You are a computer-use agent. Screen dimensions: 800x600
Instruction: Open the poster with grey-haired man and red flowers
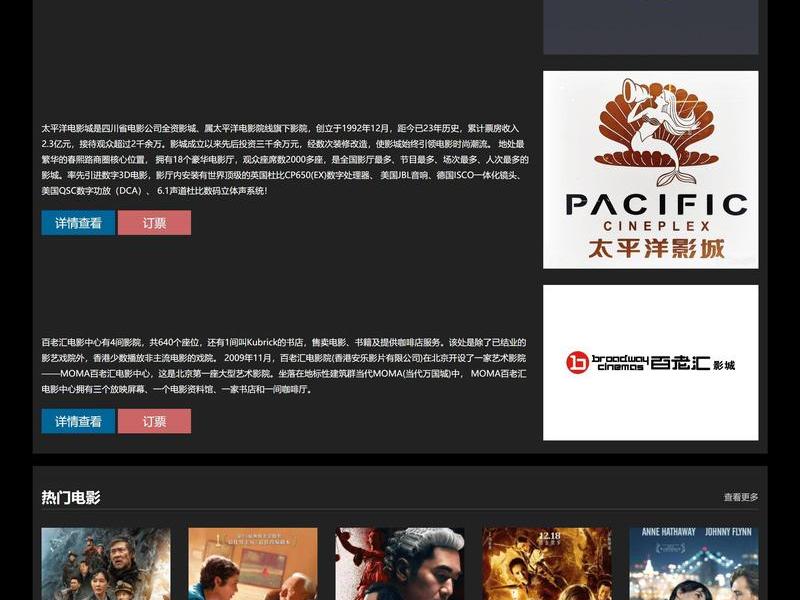point(400,564)
